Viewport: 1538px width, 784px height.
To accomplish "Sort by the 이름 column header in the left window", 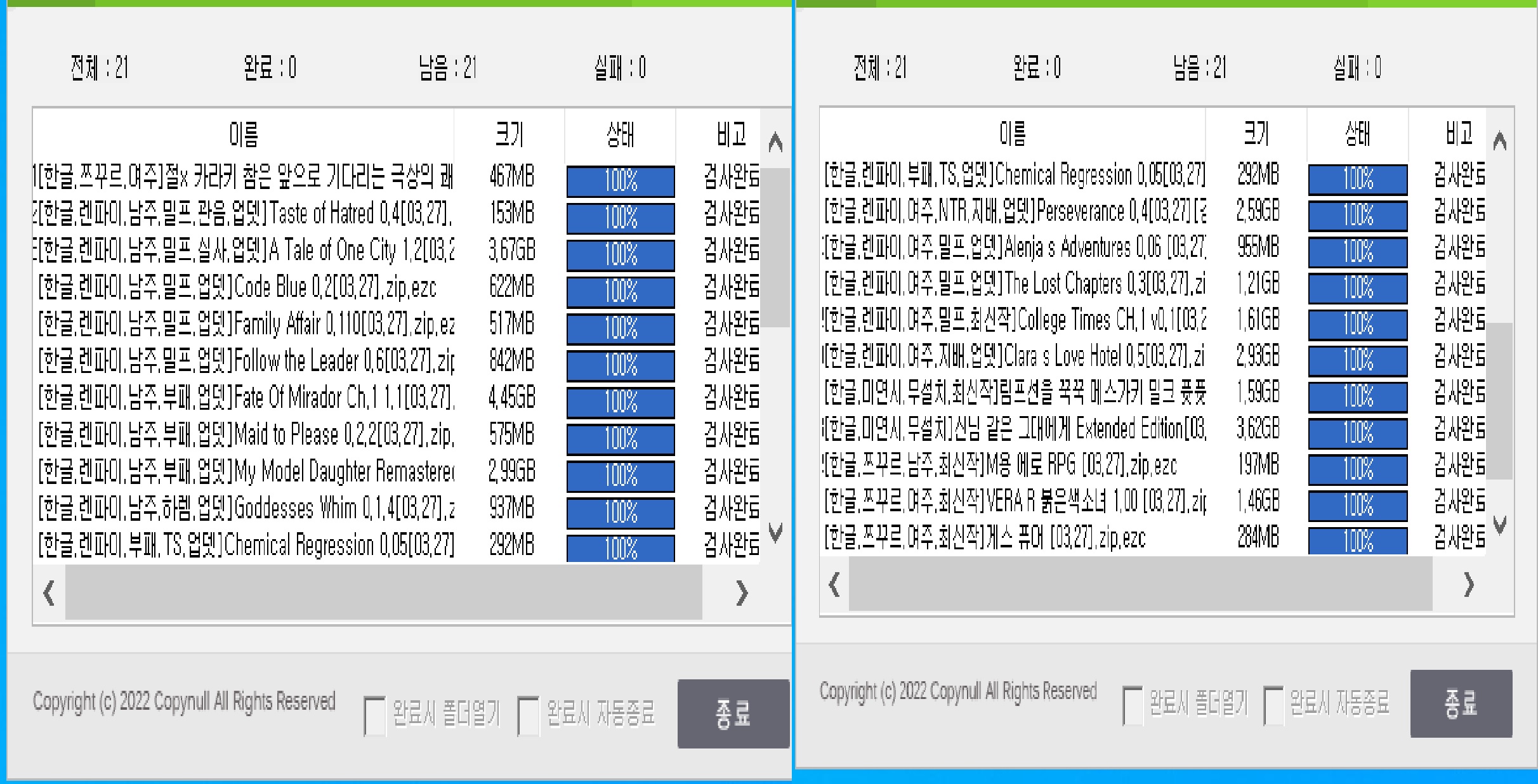I will 243,133.
